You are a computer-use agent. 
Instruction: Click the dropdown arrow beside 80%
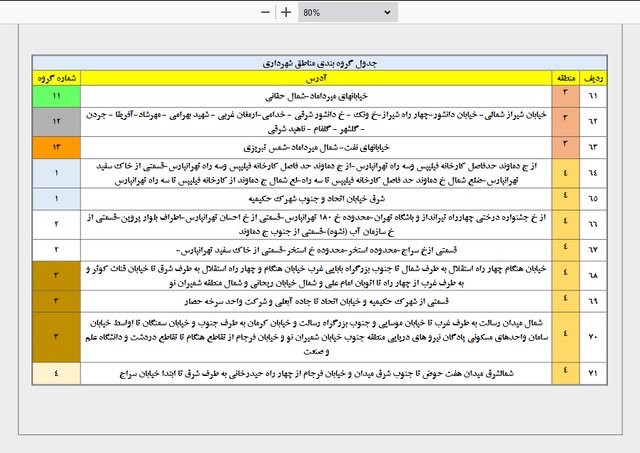click(387, 12)
